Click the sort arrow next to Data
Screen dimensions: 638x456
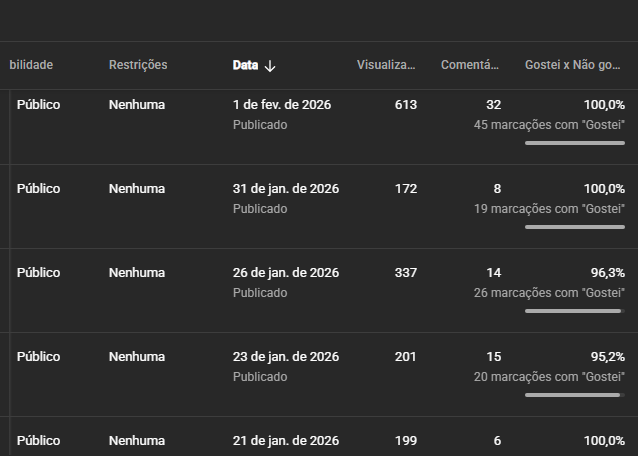tap(270, 66)
